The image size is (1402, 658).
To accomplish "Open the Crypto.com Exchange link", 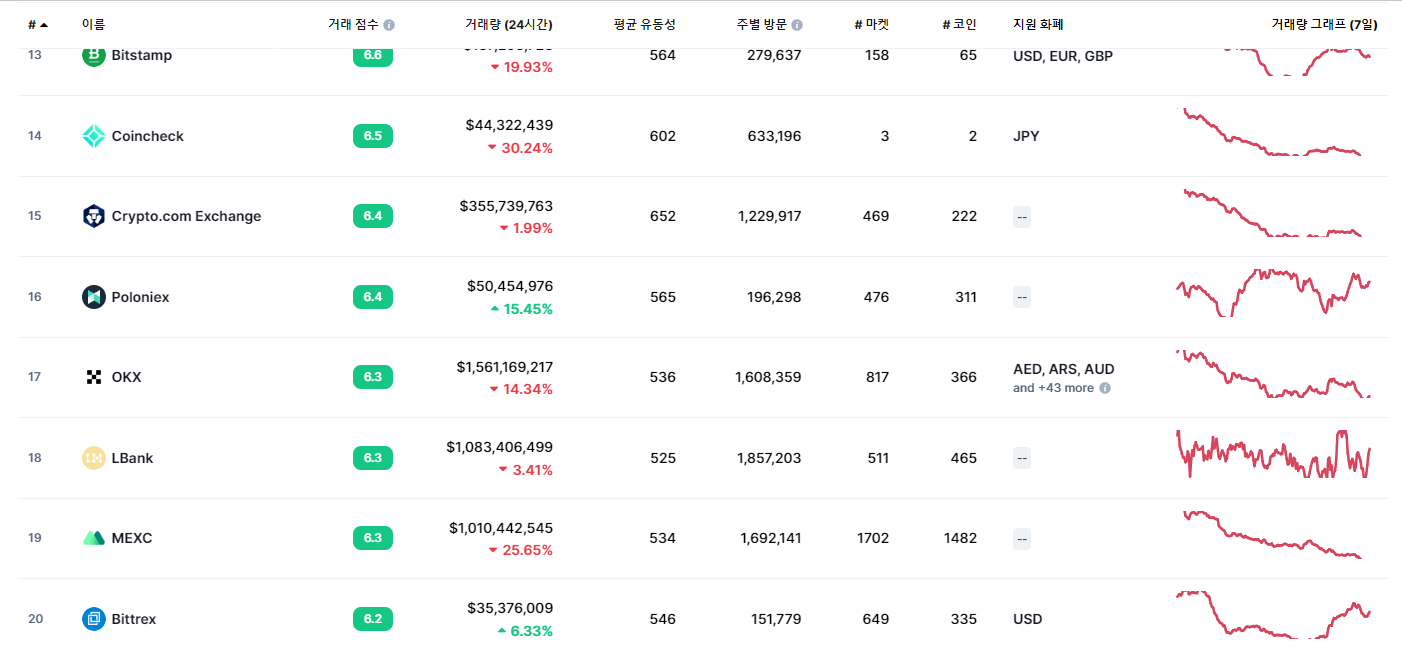I will click(x=186, y=216).
